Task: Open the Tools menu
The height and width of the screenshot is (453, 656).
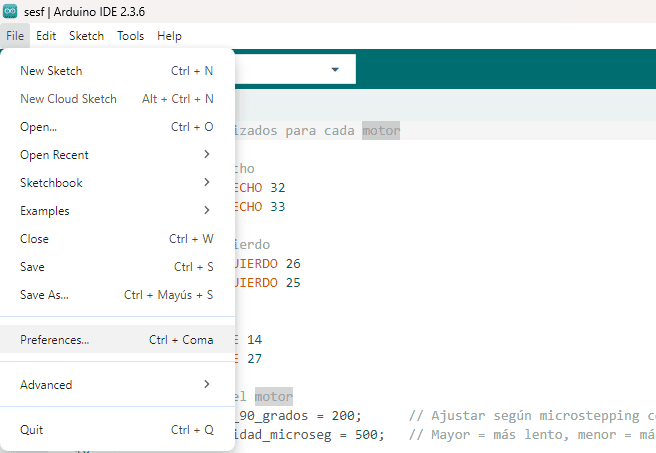Action: pos(130,35)
